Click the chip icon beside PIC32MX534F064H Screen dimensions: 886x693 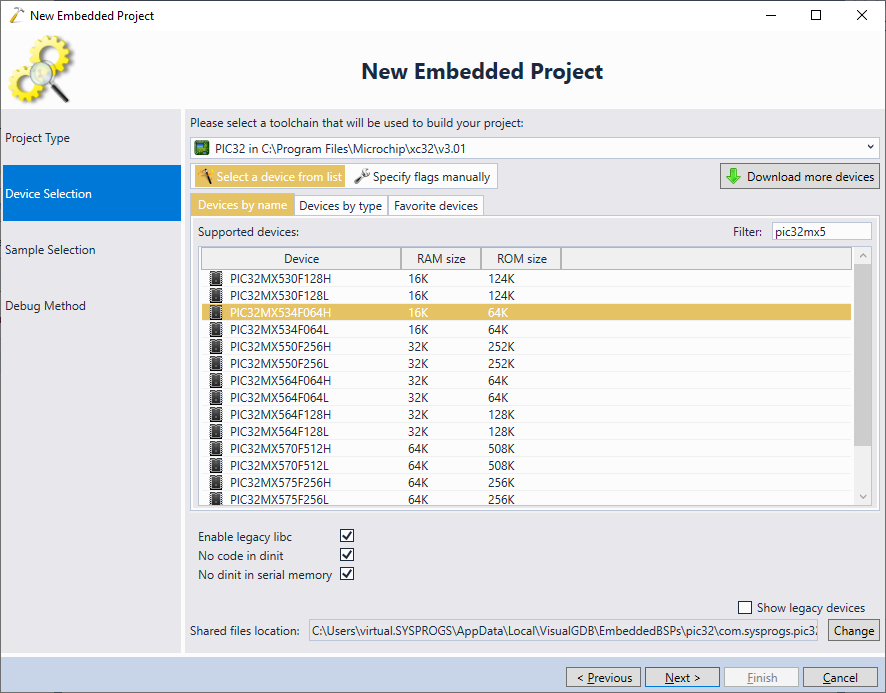click(x=216, y=313)
